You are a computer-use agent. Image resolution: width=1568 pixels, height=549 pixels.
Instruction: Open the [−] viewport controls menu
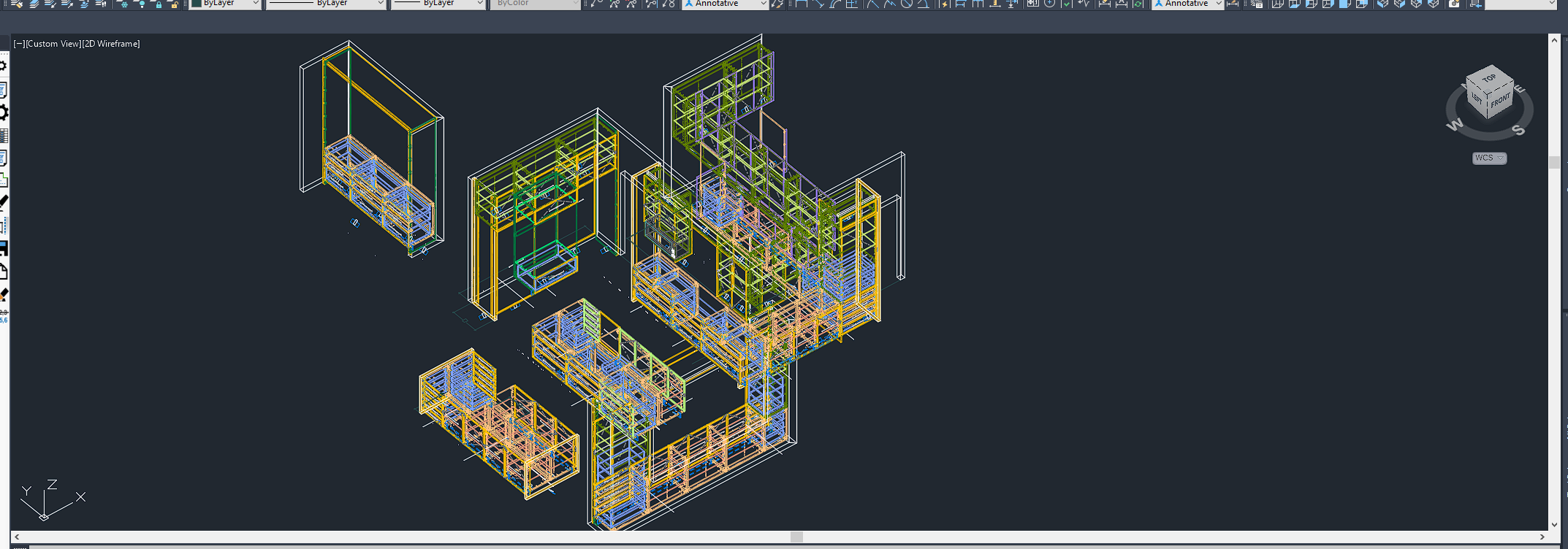pos(19,44)
